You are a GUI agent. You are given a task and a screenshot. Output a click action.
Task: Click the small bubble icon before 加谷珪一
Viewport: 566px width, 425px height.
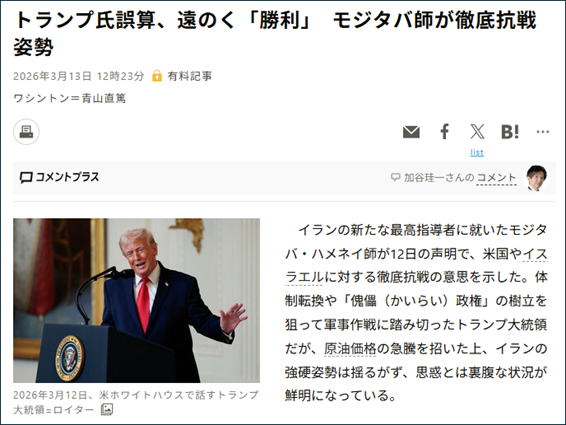[396, 177]
